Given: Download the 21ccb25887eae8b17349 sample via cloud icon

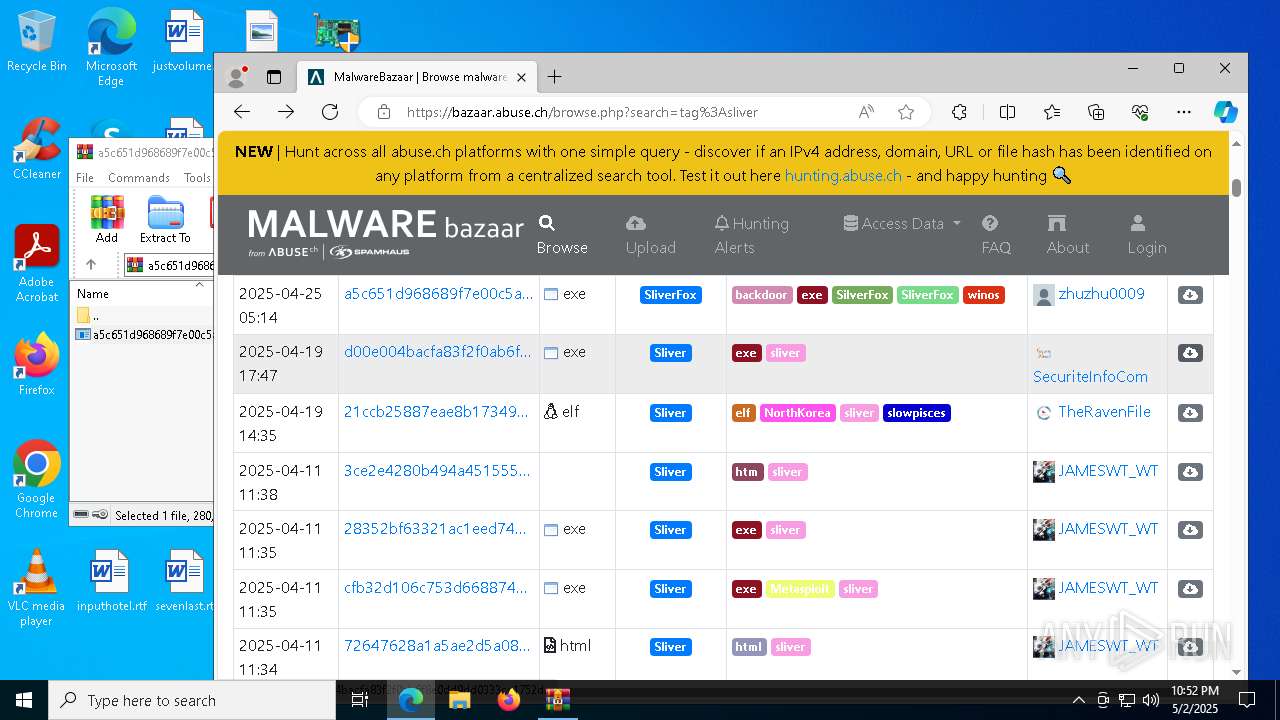Looking at the screenshot, I should [1190, 413].
